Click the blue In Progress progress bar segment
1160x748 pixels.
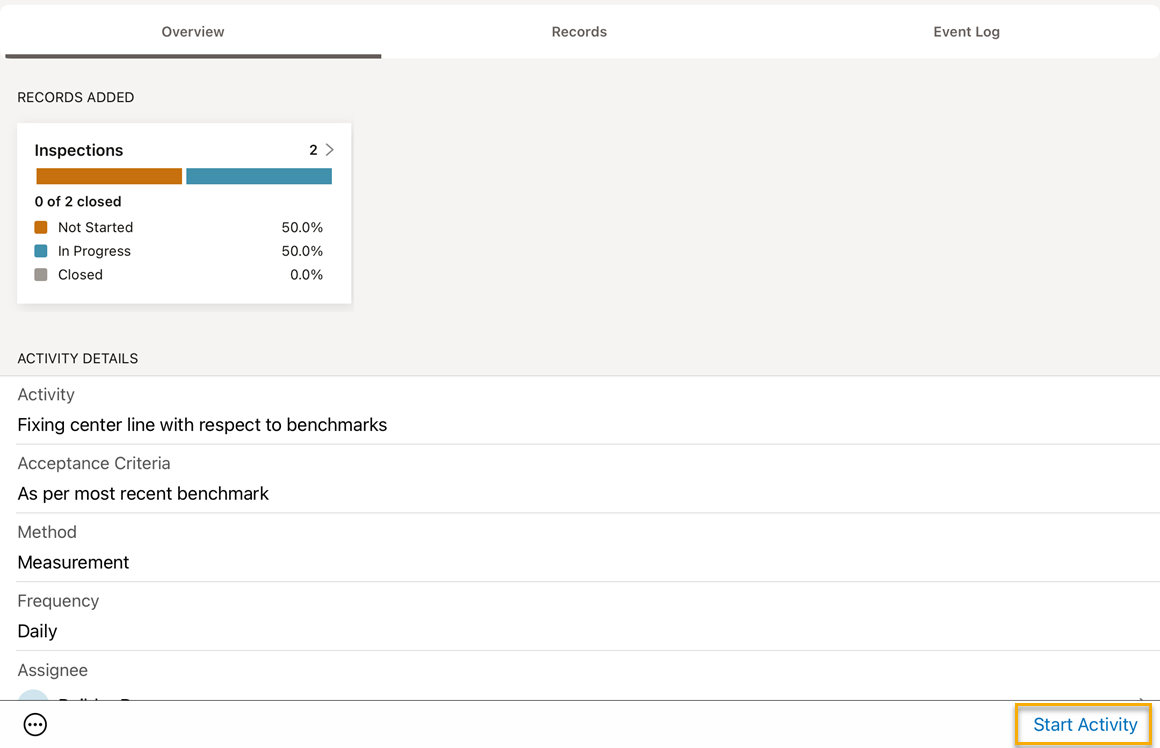click(x=259, y=176)
